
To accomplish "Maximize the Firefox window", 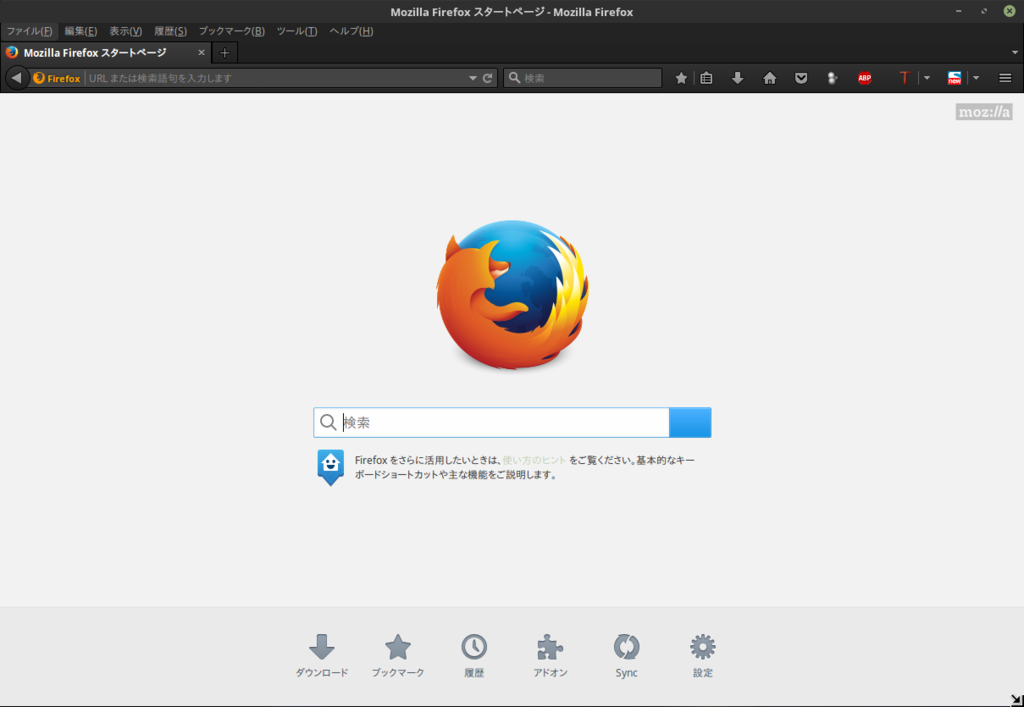I will coord(984,12).
